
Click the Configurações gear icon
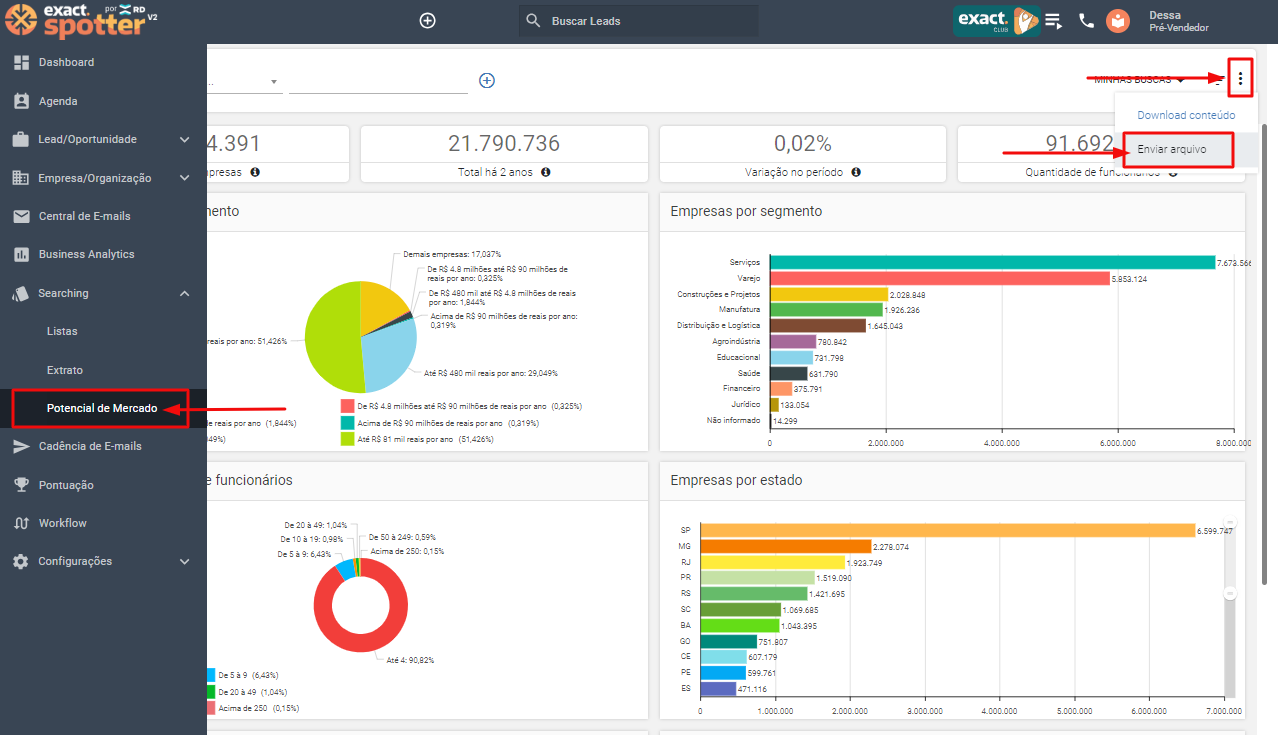coord(21,561)
